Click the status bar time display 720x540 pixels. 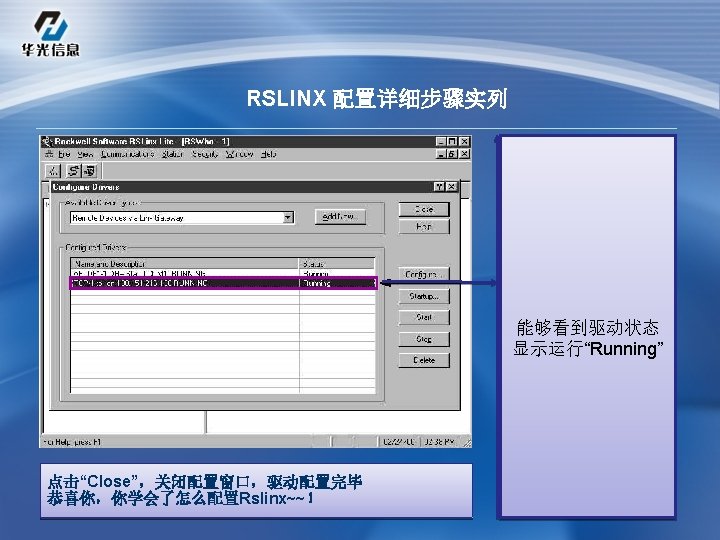point(439,442)
